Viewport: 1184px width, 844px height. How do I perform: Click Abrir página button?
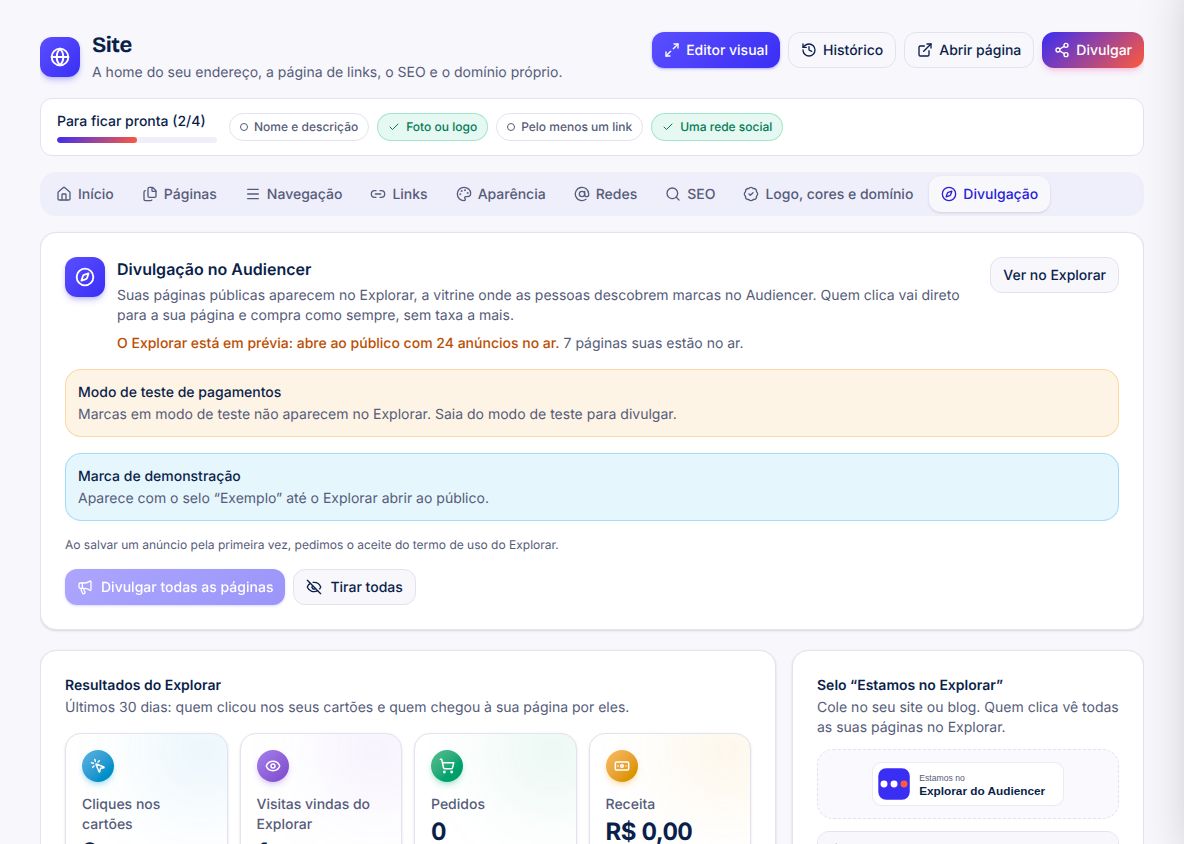point(969,50)
